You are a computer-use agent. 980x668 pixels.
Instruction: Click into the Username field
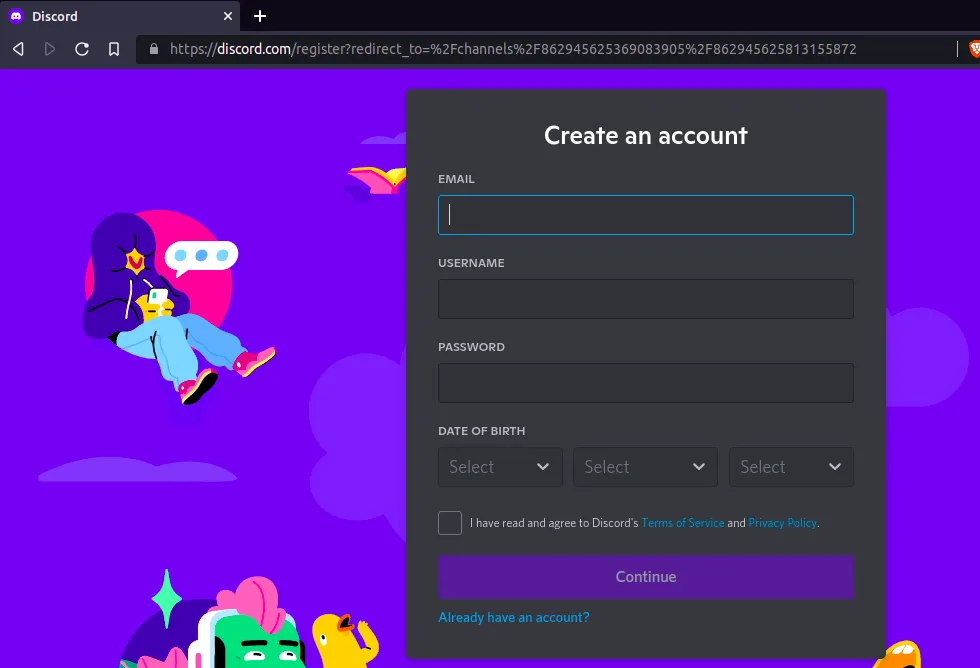pyautogui.click(x=646, y=299)
